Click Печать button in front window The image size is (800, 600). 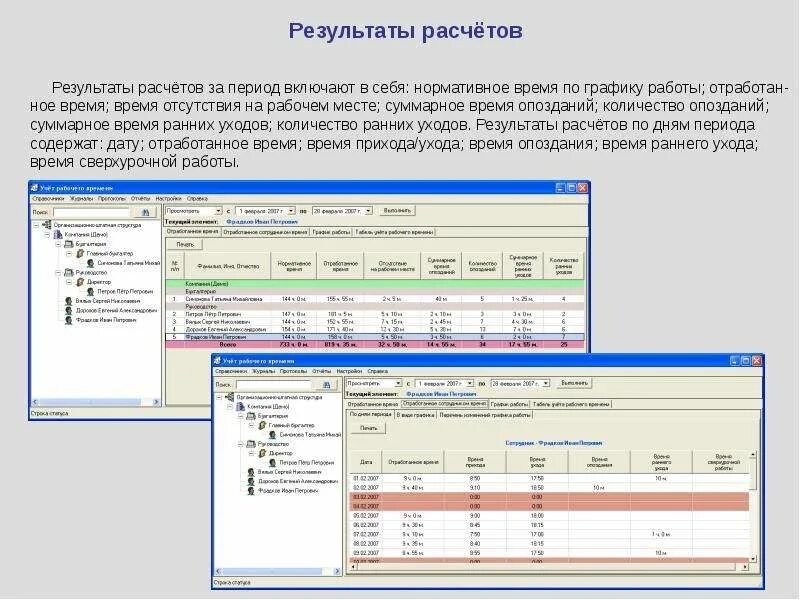click(368, 428)
